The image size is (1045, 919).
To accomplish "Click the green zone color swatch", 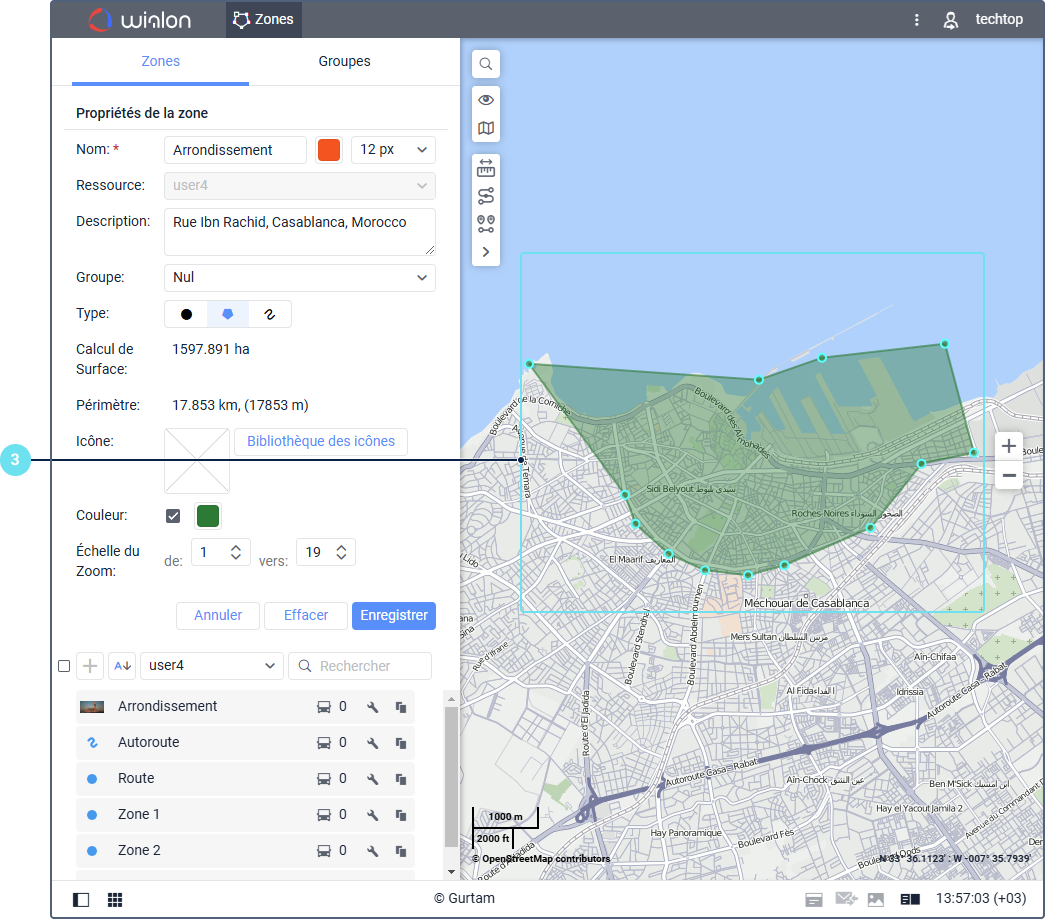I will click(x=208, y=516).
